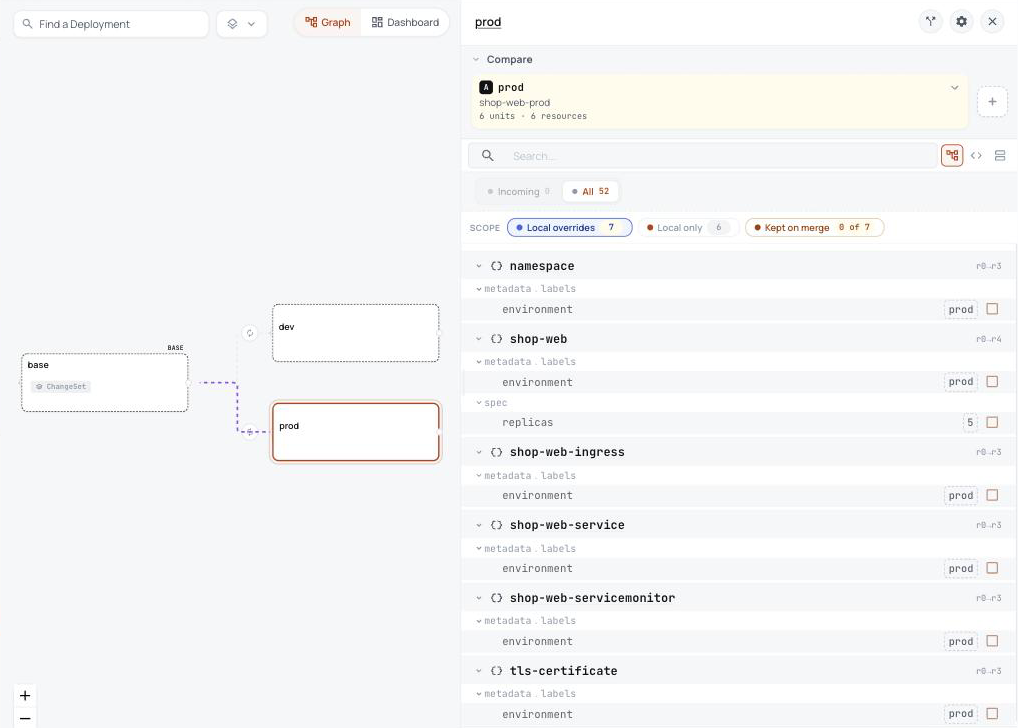1018x728 pixels.
Task: Select the base node in graph
Action: [x=105, y=383]
